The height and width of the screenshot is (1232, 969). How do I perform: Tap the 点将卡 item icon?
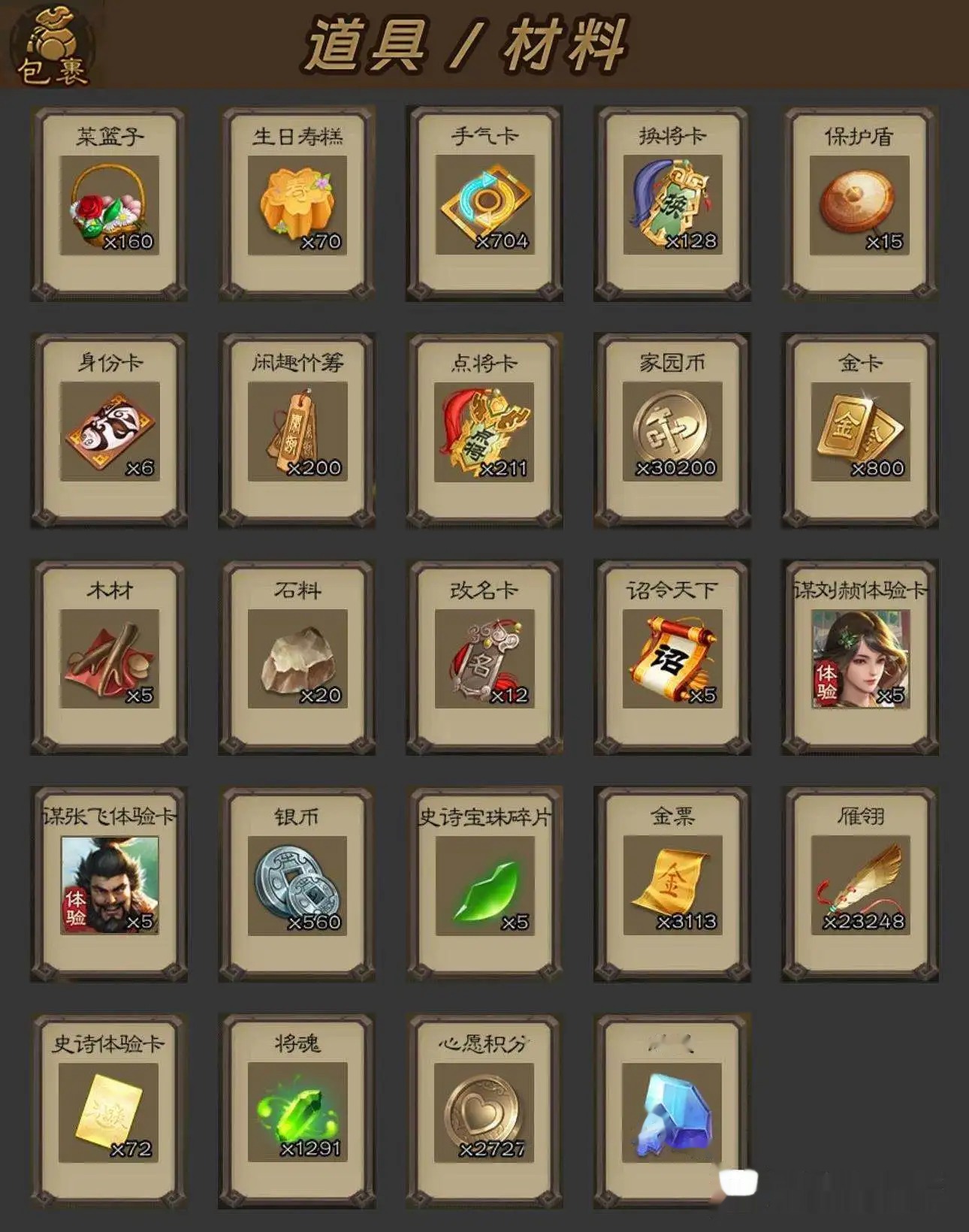pyautogui.click(x=484, y=432)
